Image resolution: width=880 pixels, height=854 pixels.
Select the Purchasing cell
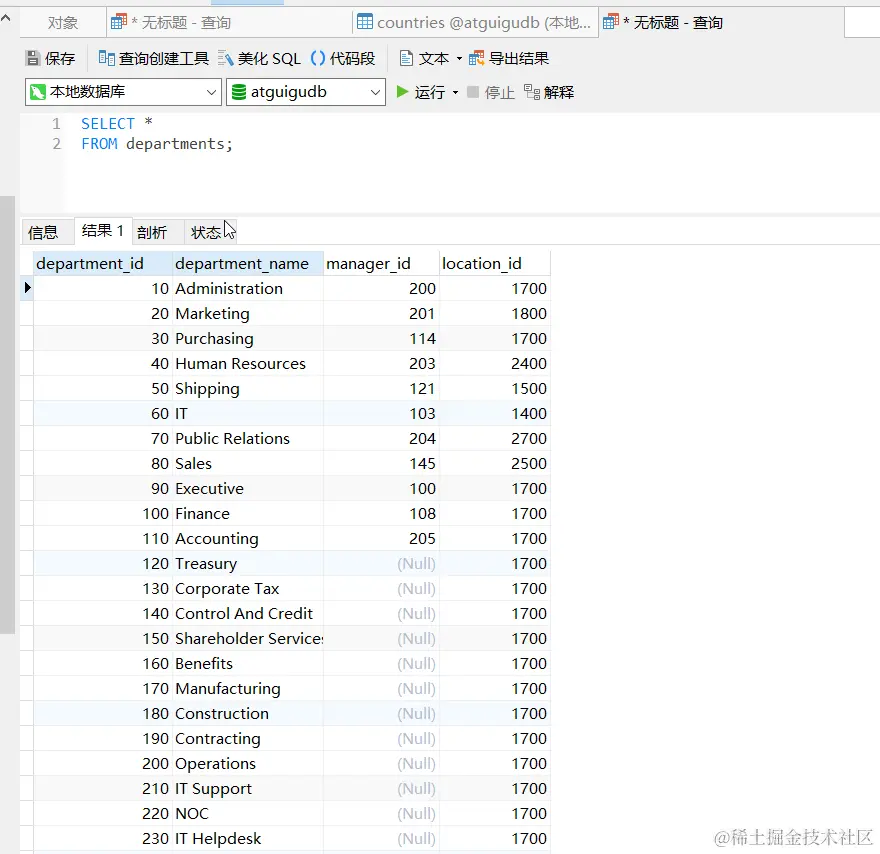(x=248, y=338)
